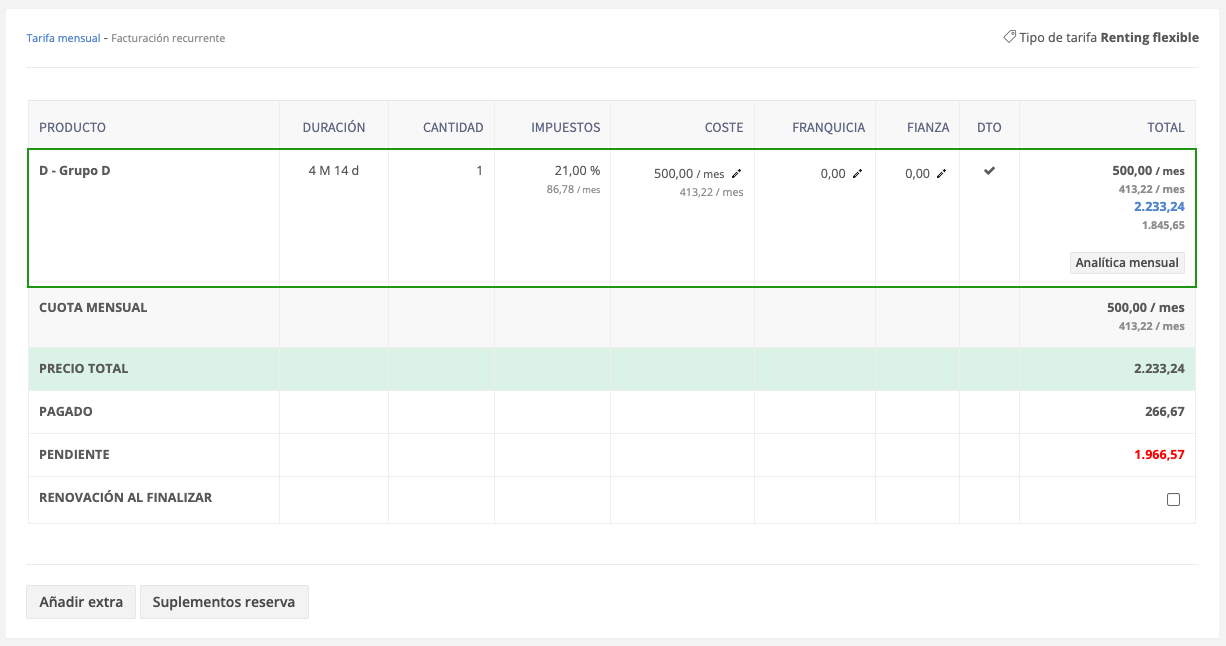The image size is (1226, 646).
Task: Open Suplementos reserva
Action: click(x=224, y=602)
